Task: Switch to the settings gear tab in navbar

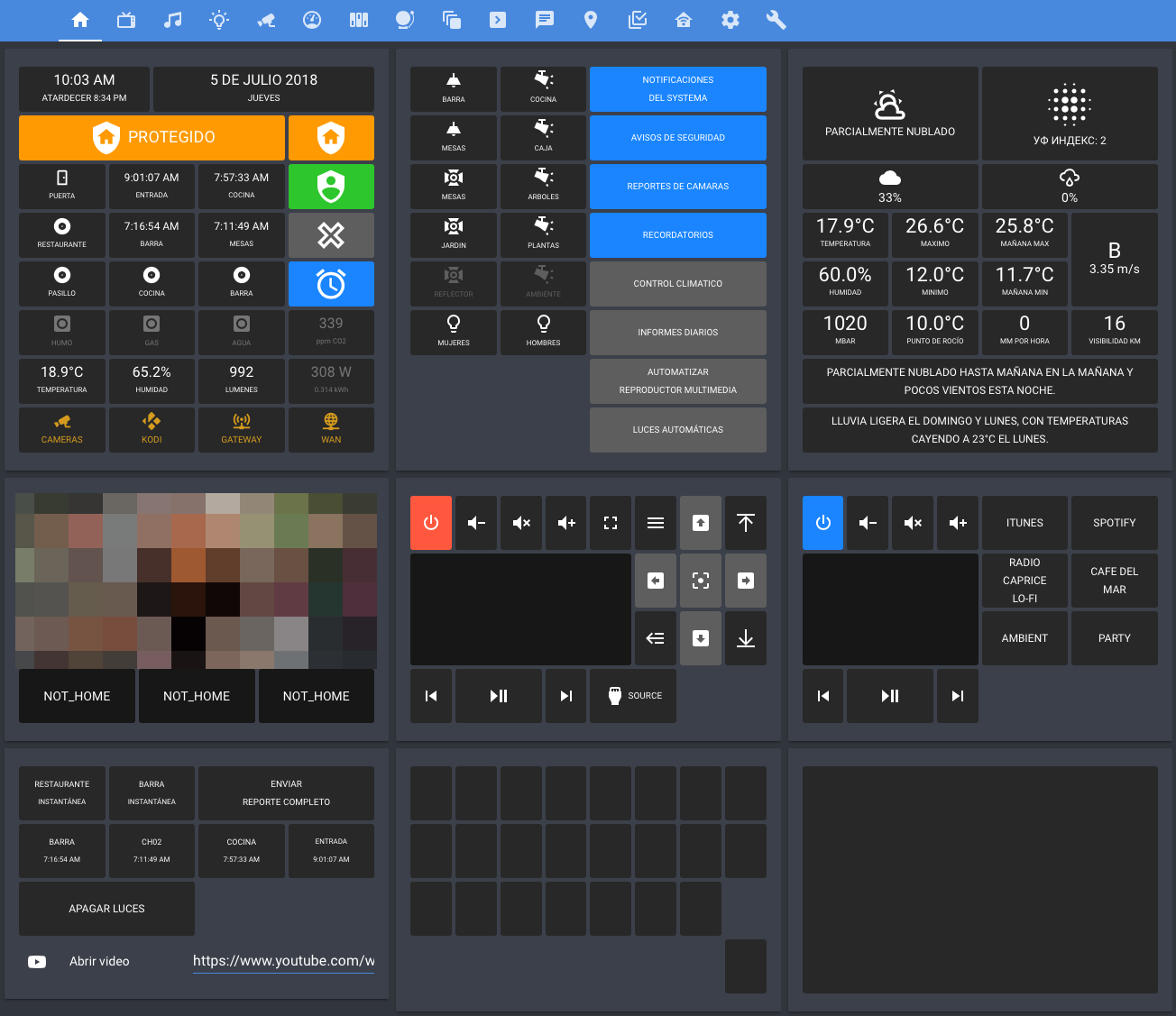Action: (730, 20)
